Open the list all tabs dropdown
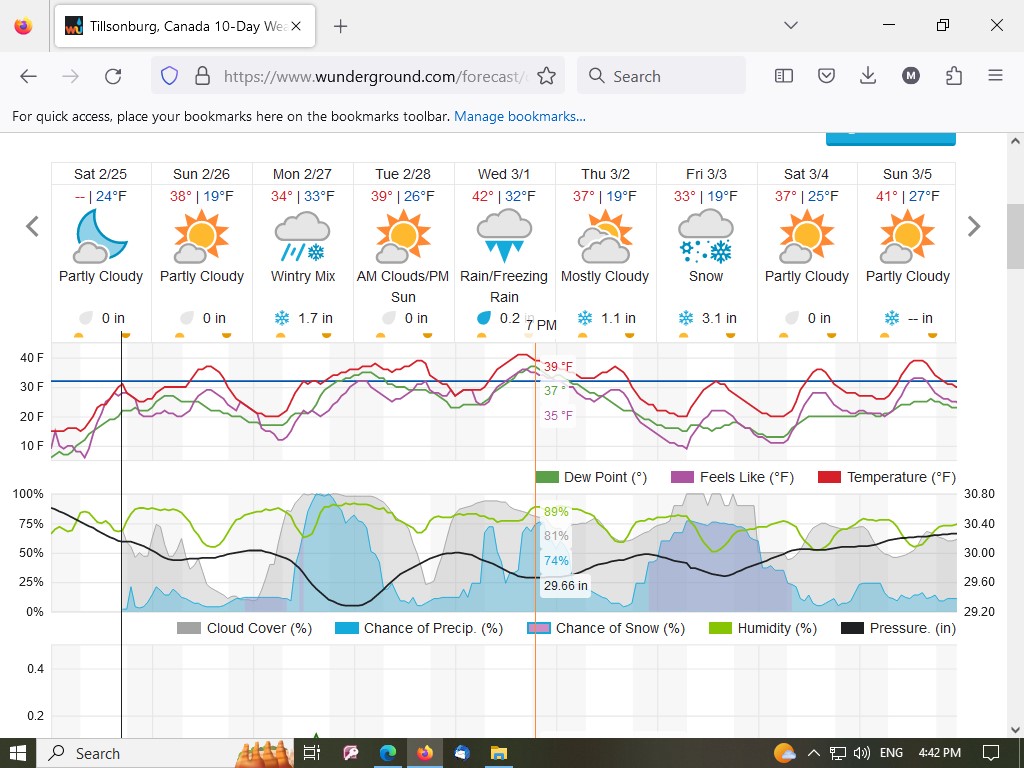Viewport: 1024px width, 768px height. 790,26
